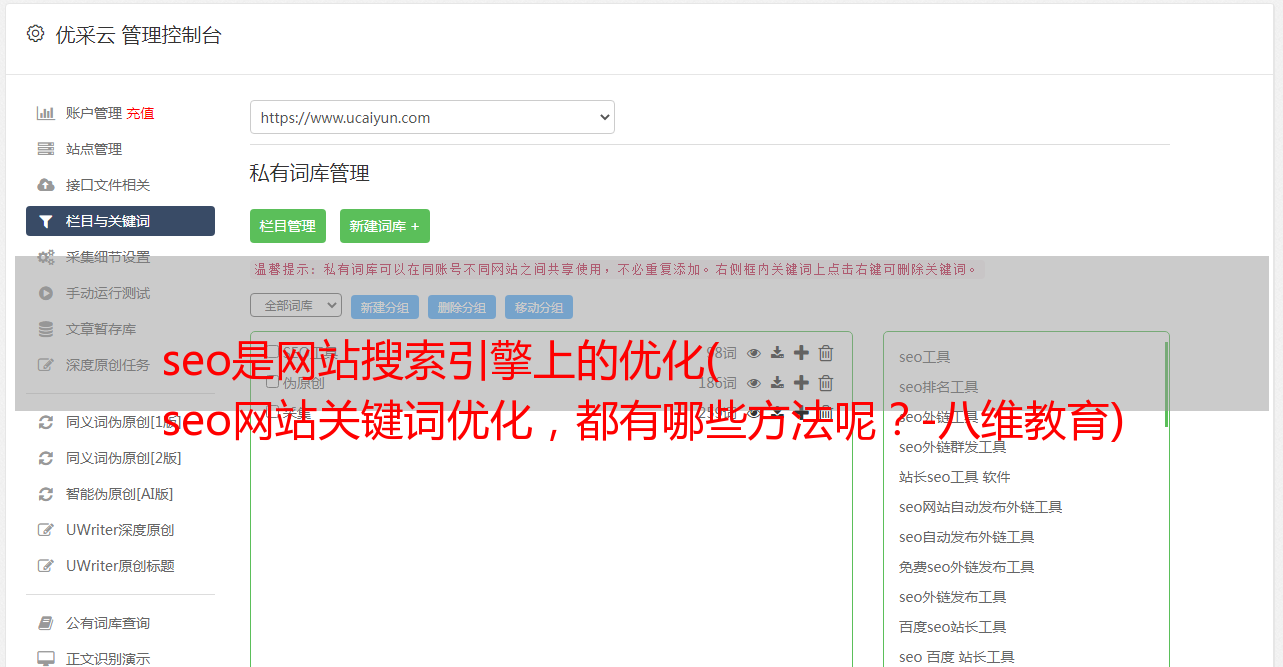Viewport: 1283px width, 667px height.
Task: Delete the word library with 98词
Action: point(826,353)
